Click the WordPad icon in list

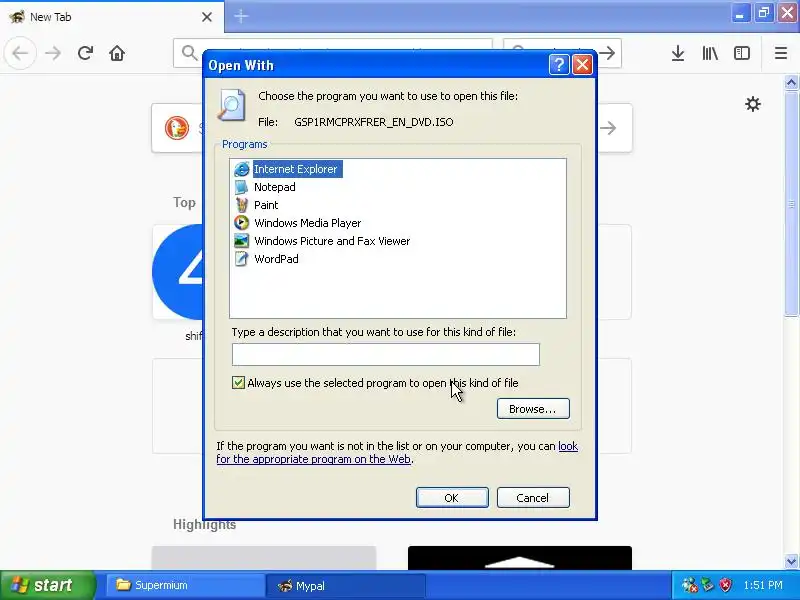[241, 259]
